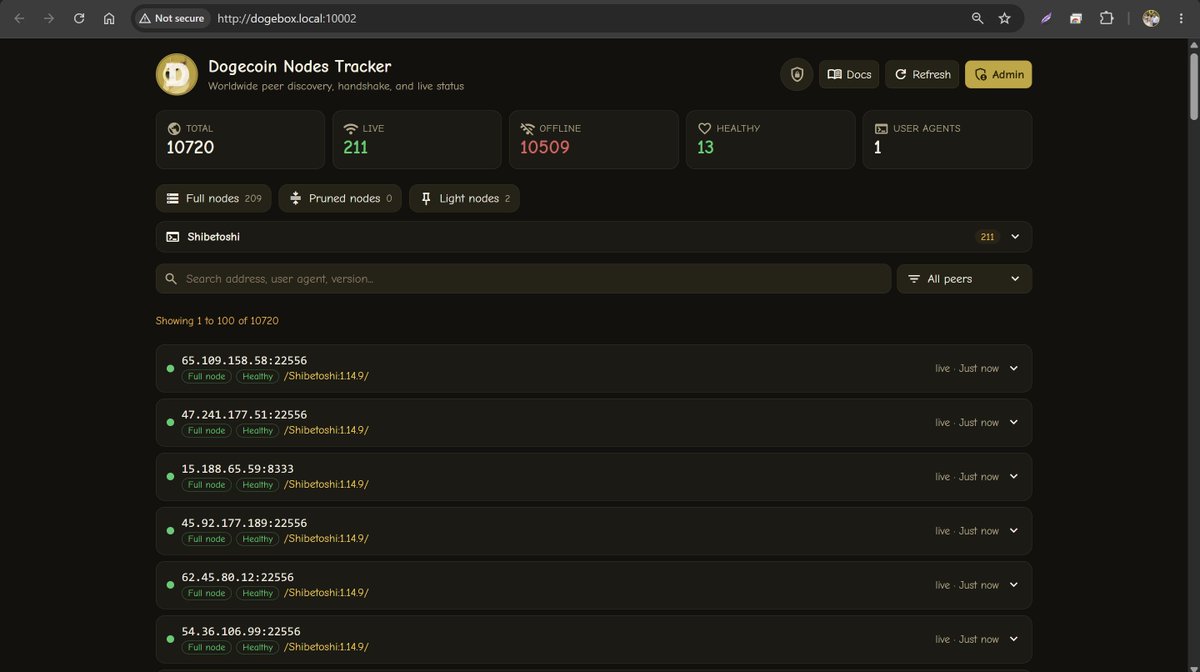The image size is (1200, 672).
Task: Click the search magnifier icon in the field
Action: [x=171, y=279]
